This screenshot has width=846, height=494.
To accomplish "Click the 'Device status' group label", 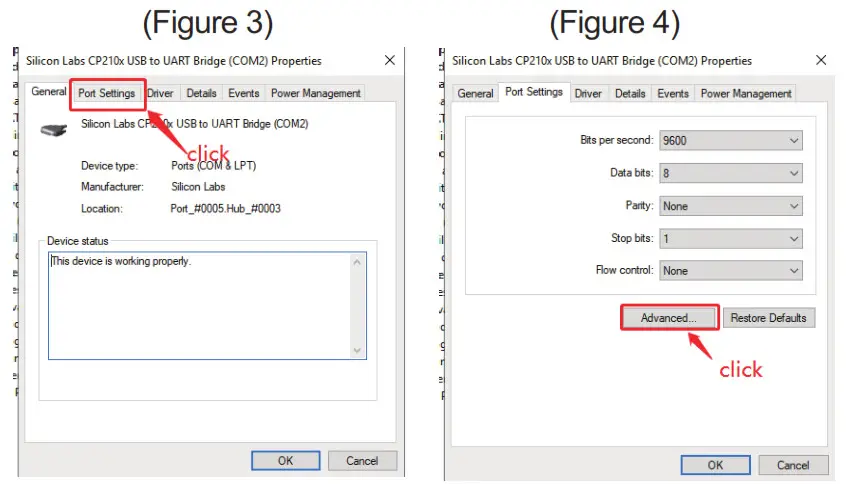I will (x=78, y=241).
